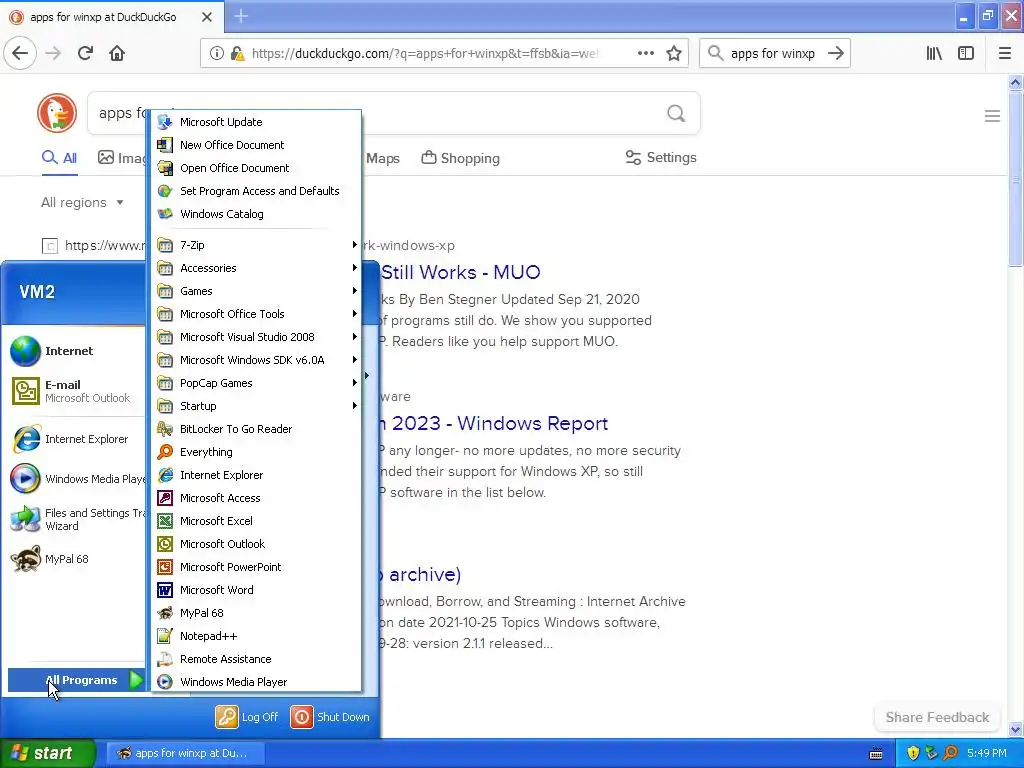
Task: Click the Shut Down button
Action: [x=330, y=717]
